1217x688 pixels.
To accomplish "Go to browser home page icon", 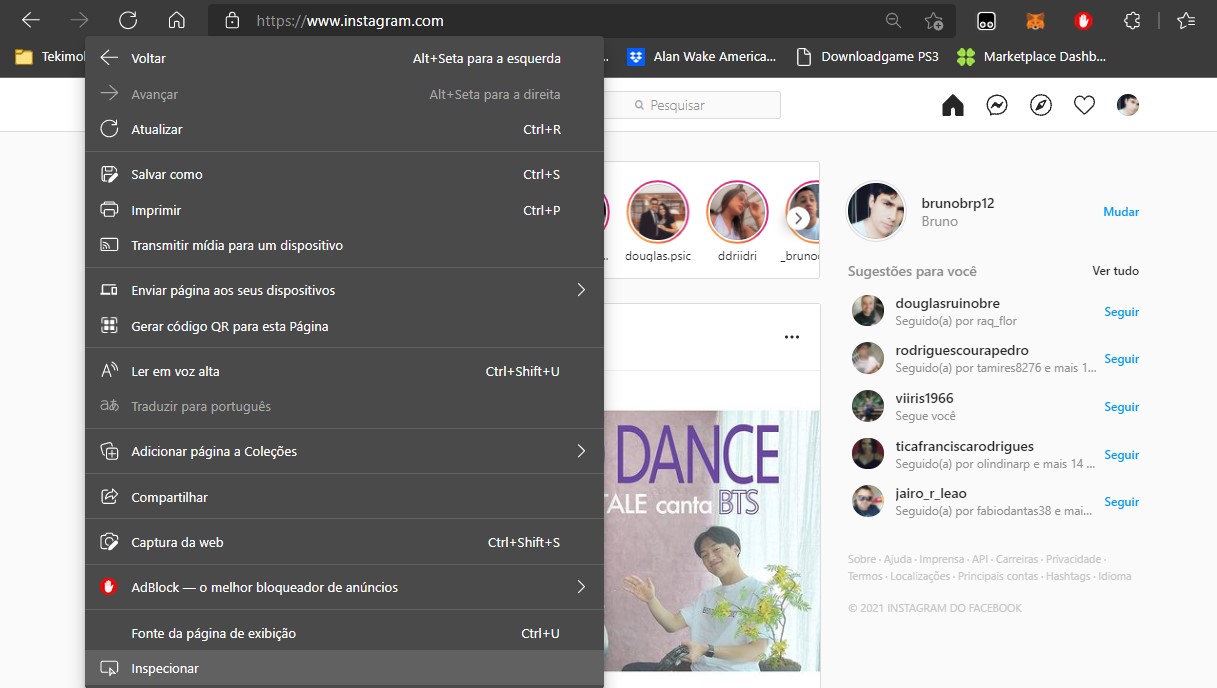I will [177, 20].
